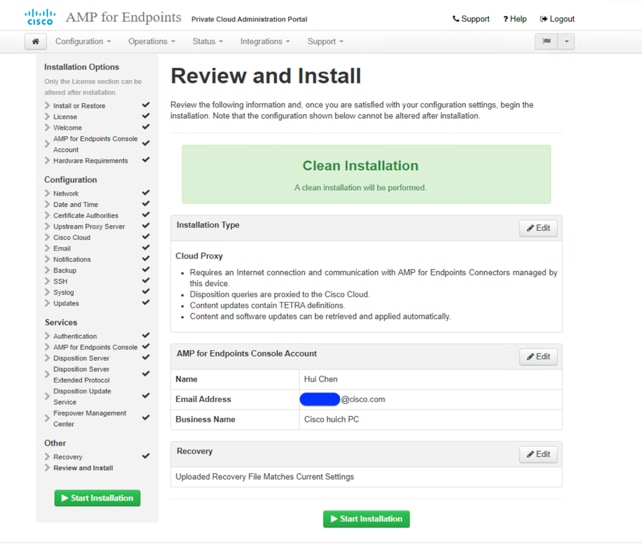Click the @cisco.com email value
The width and height of the screenshot is (642, 544).
point(363,399)
